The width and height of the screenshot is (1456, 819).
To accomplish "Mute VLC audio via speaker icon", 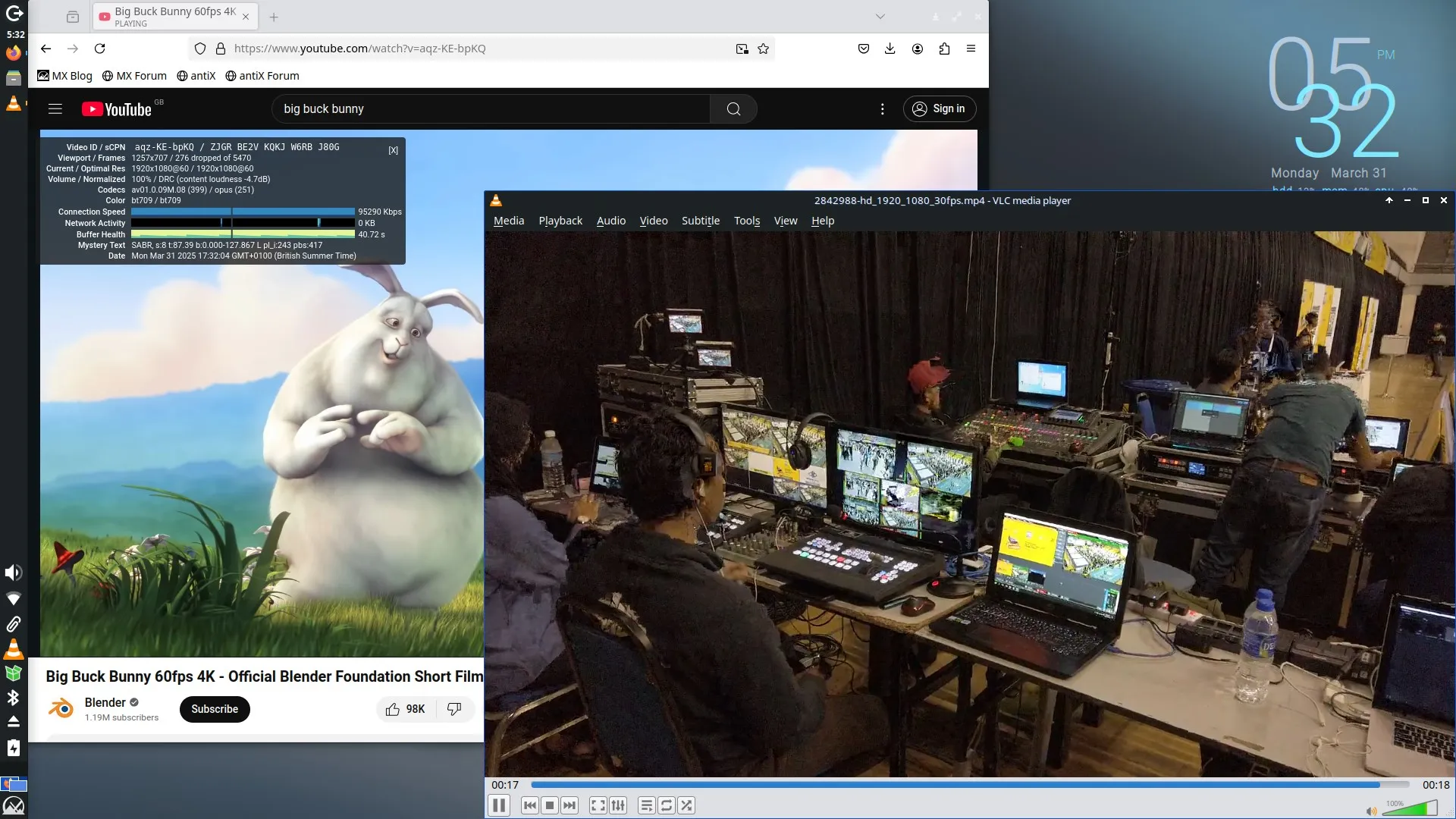I will pos(1371,811).
